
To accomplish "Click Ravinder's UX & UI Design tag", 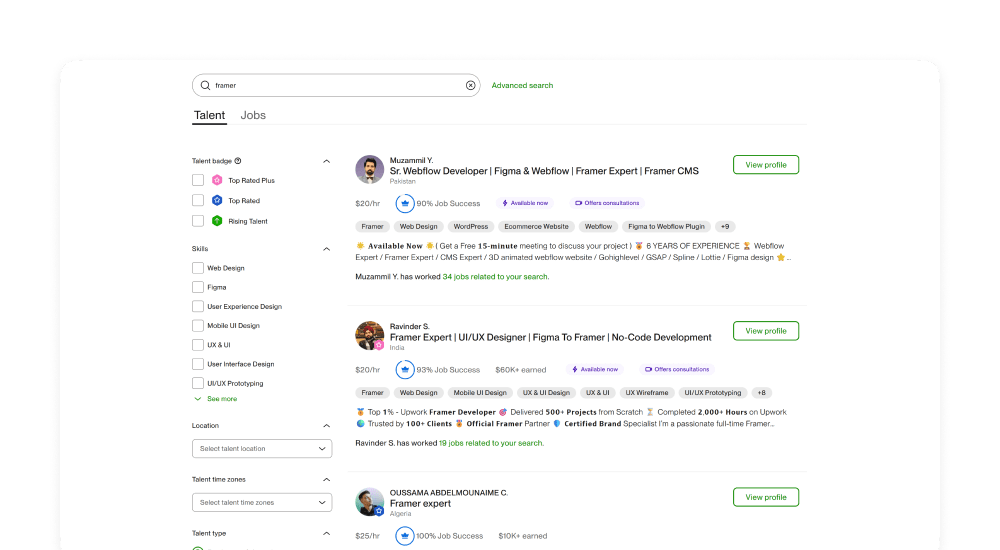I will click(x=546, y=392).
